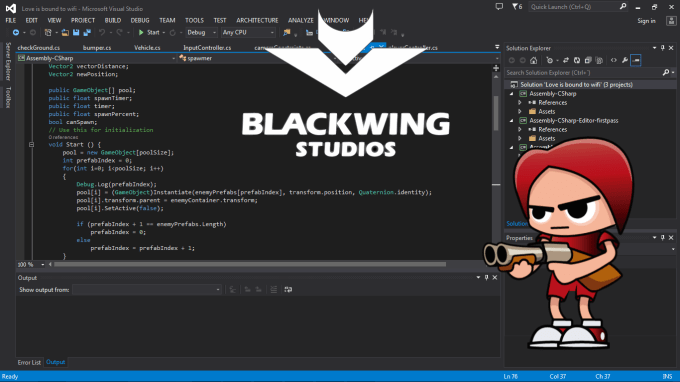
Task: Click the View Code icon in Solution Explorer
Action: pyautogui.click(x=614, y=60)
